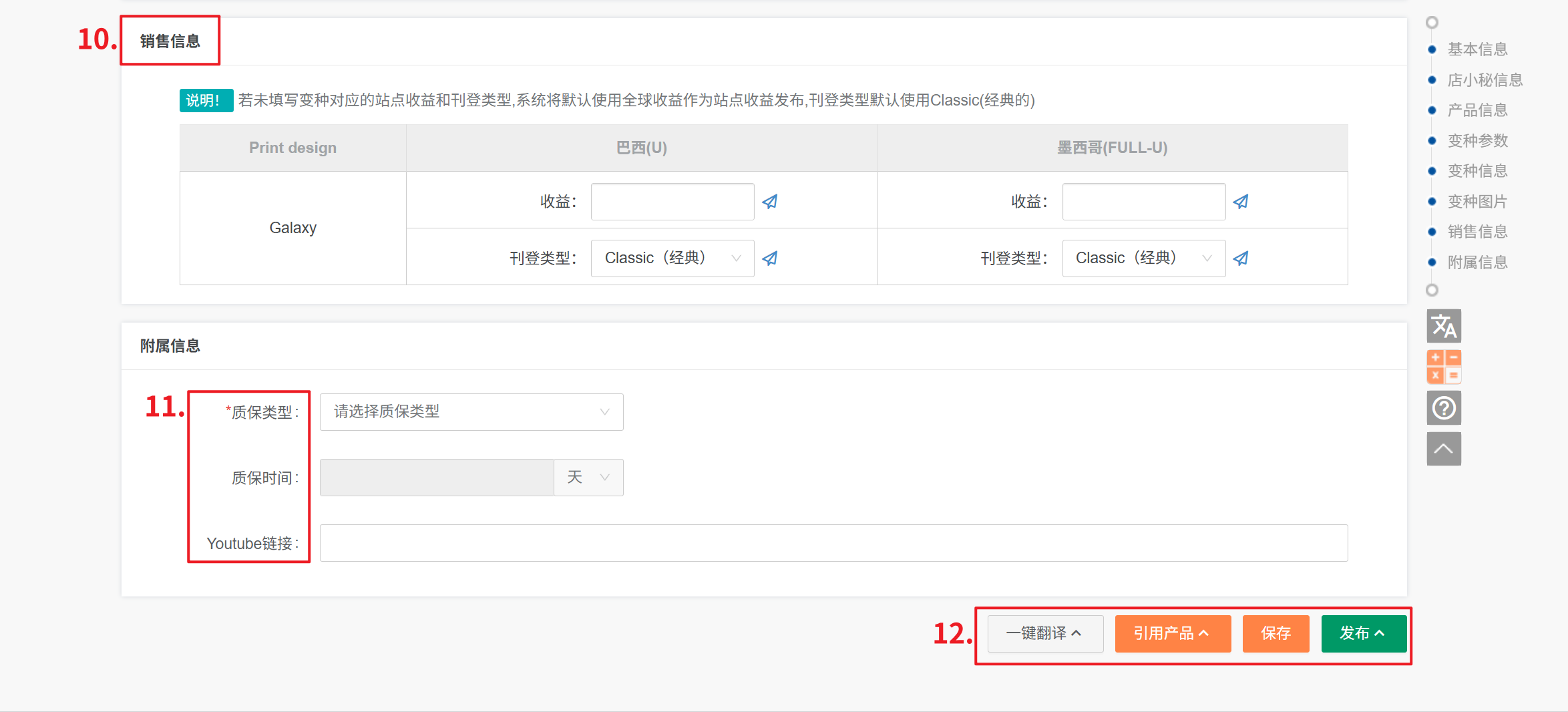1568x712 pixels.
Task: Click the orange 保存 button
Action: 1275,633
